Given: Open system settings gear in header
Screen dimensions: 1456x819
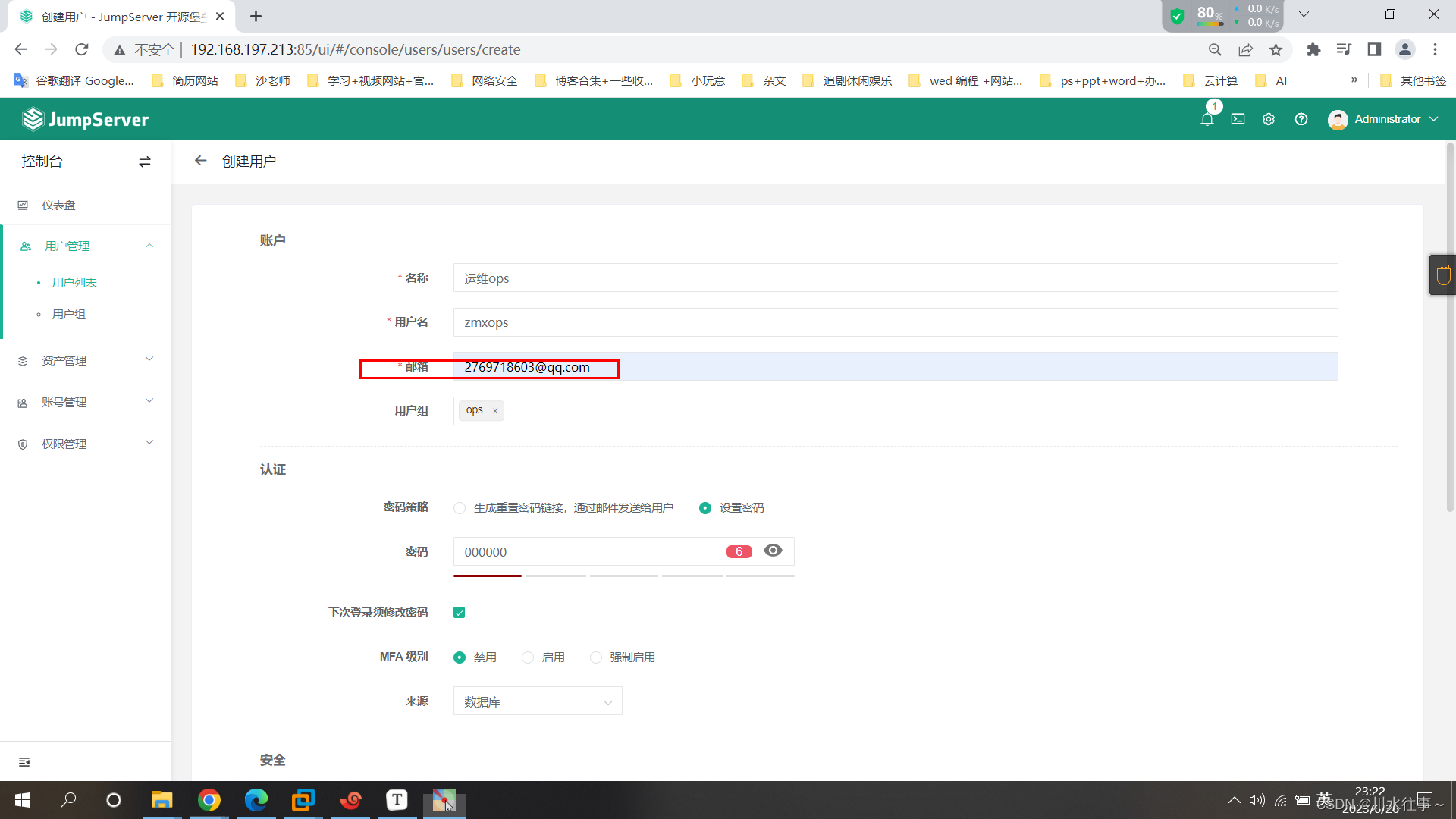Looking at the screenshot, I should click(1269, 119).
